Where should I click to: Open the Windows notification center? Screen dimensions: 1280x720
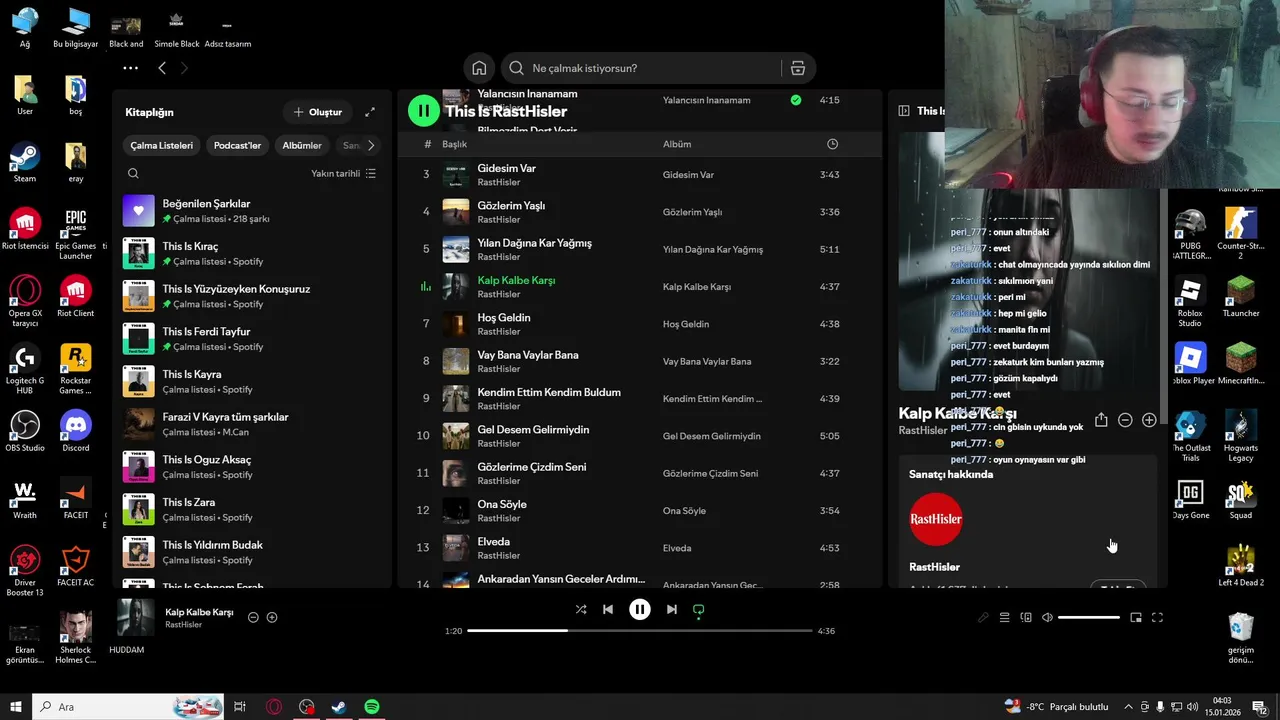click(1259, 707)
